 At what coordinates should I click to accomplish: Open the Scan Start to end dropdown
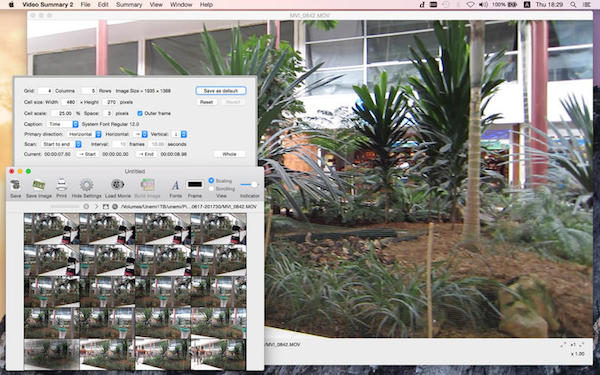coord(62,144)
